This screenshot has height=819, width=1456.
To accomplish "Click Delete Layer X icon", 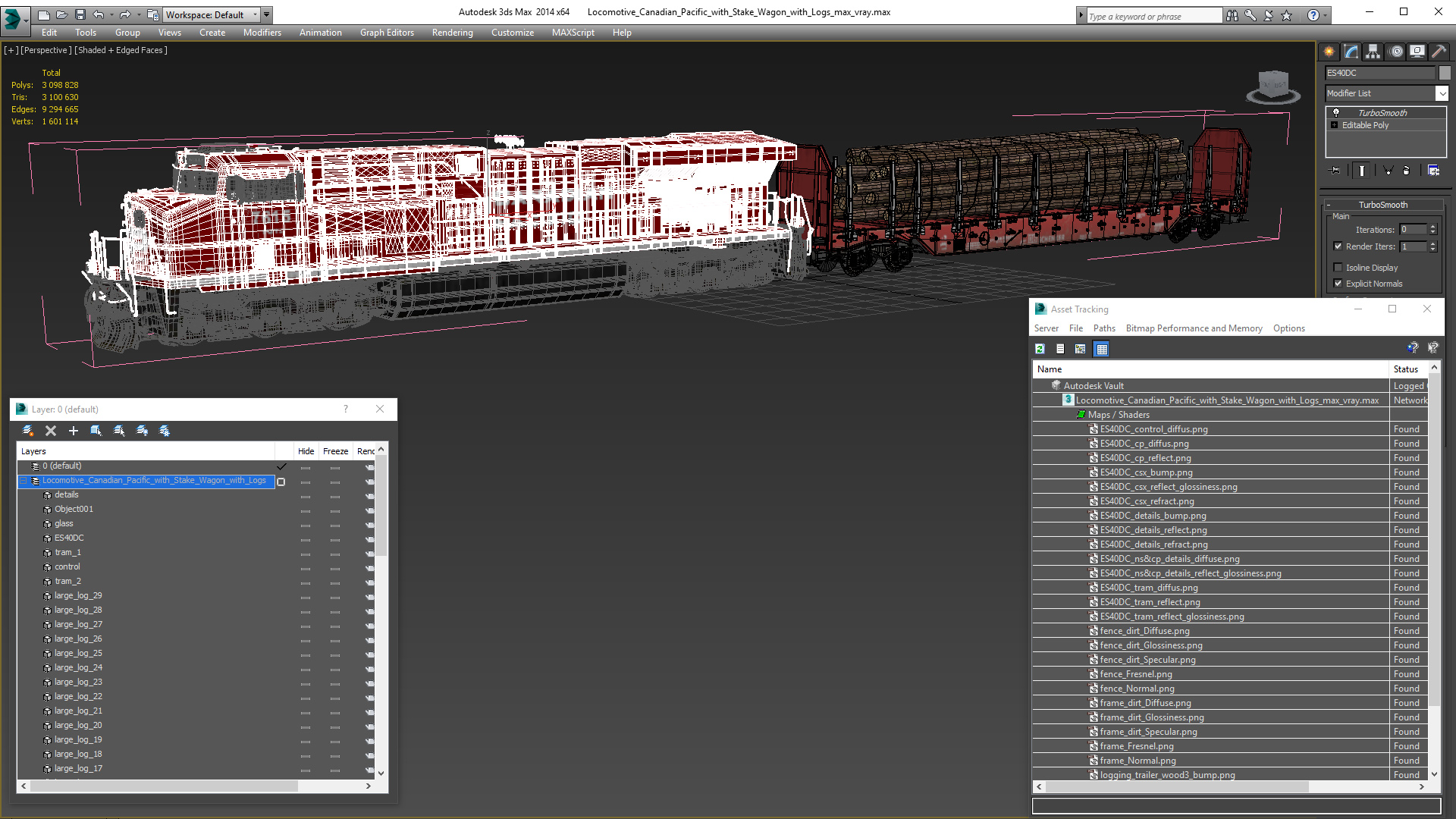I will coord(51,431).
